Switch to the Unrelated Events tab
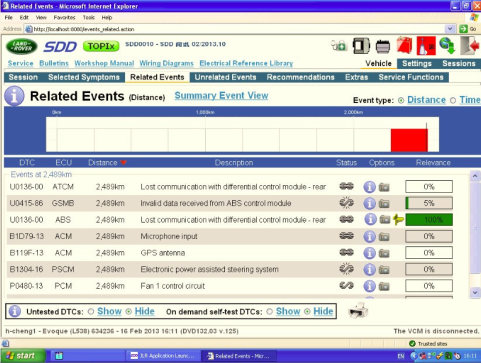 click(x=225, y=77)
